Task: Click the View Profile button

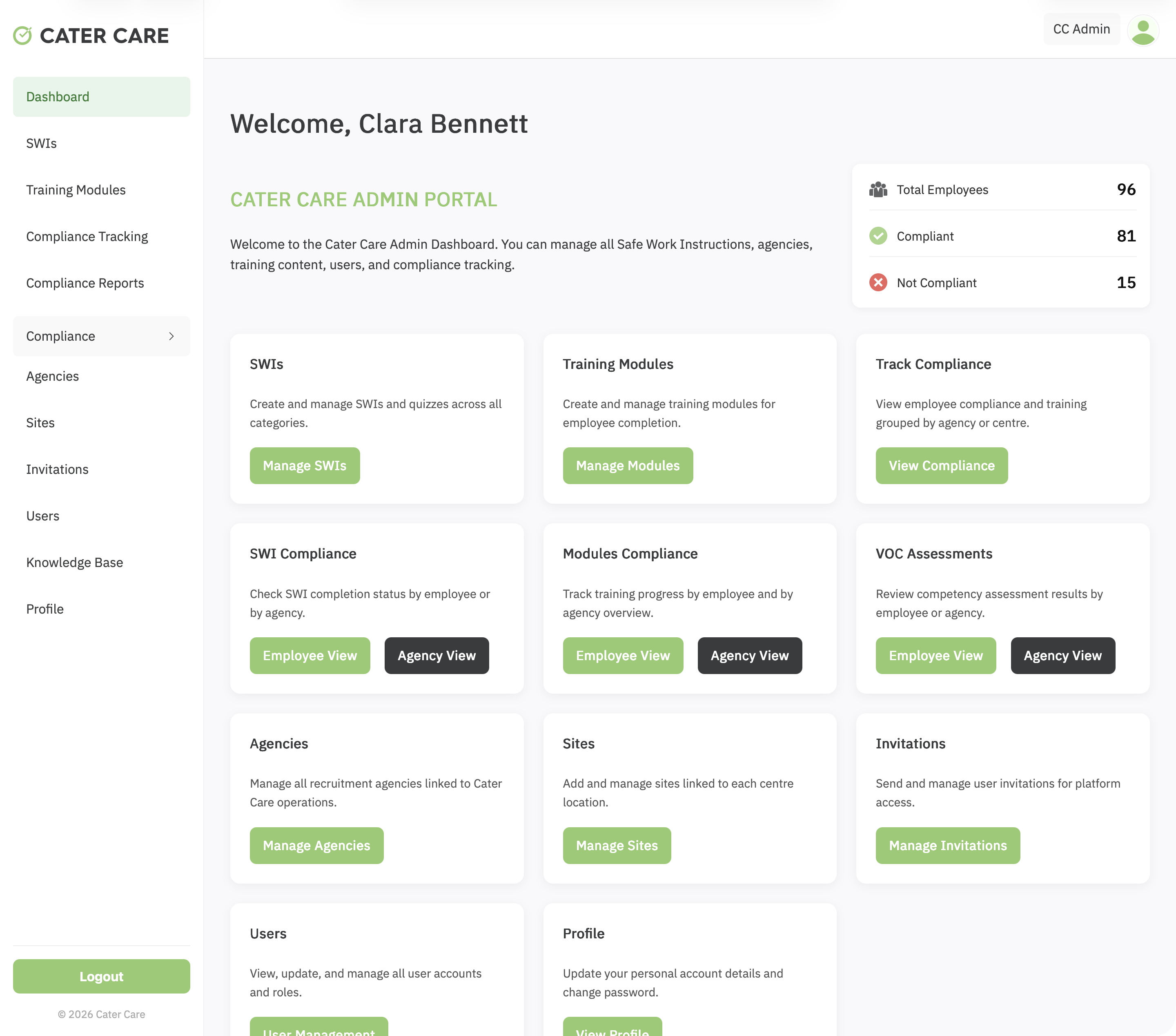Action: [612, 1027]
